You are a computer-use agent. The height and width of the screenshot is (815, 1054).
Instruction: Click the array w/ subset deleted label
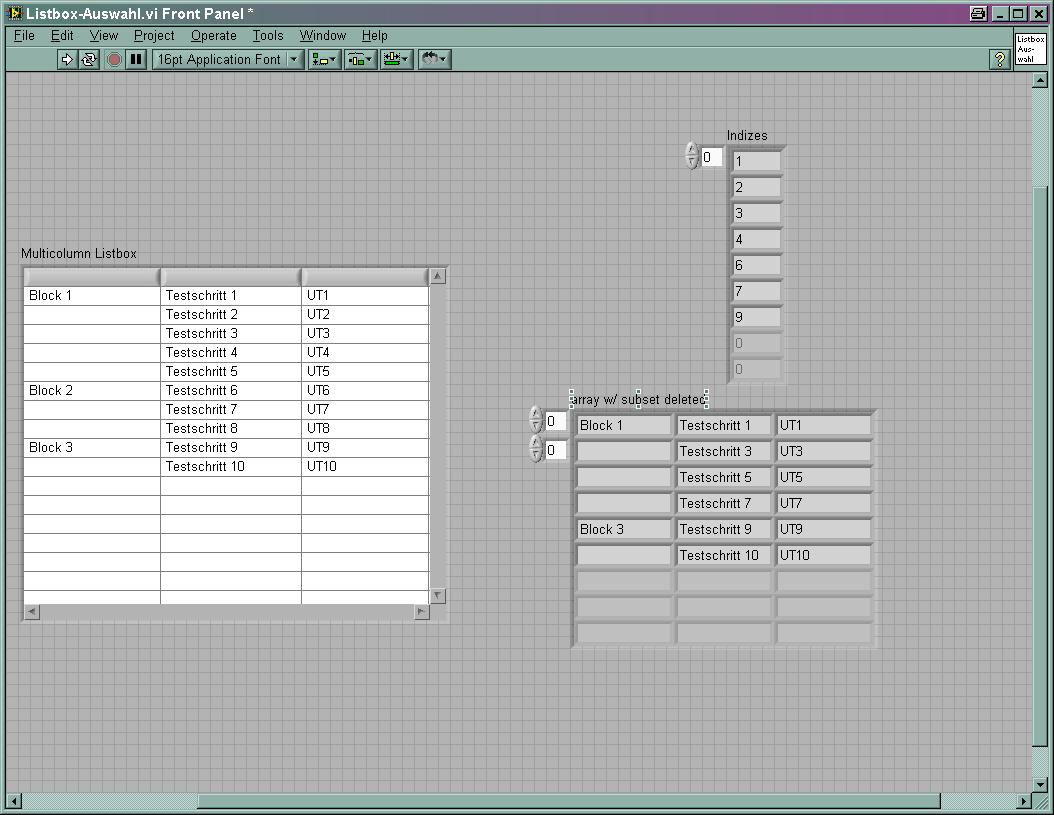tap(638, 399)
